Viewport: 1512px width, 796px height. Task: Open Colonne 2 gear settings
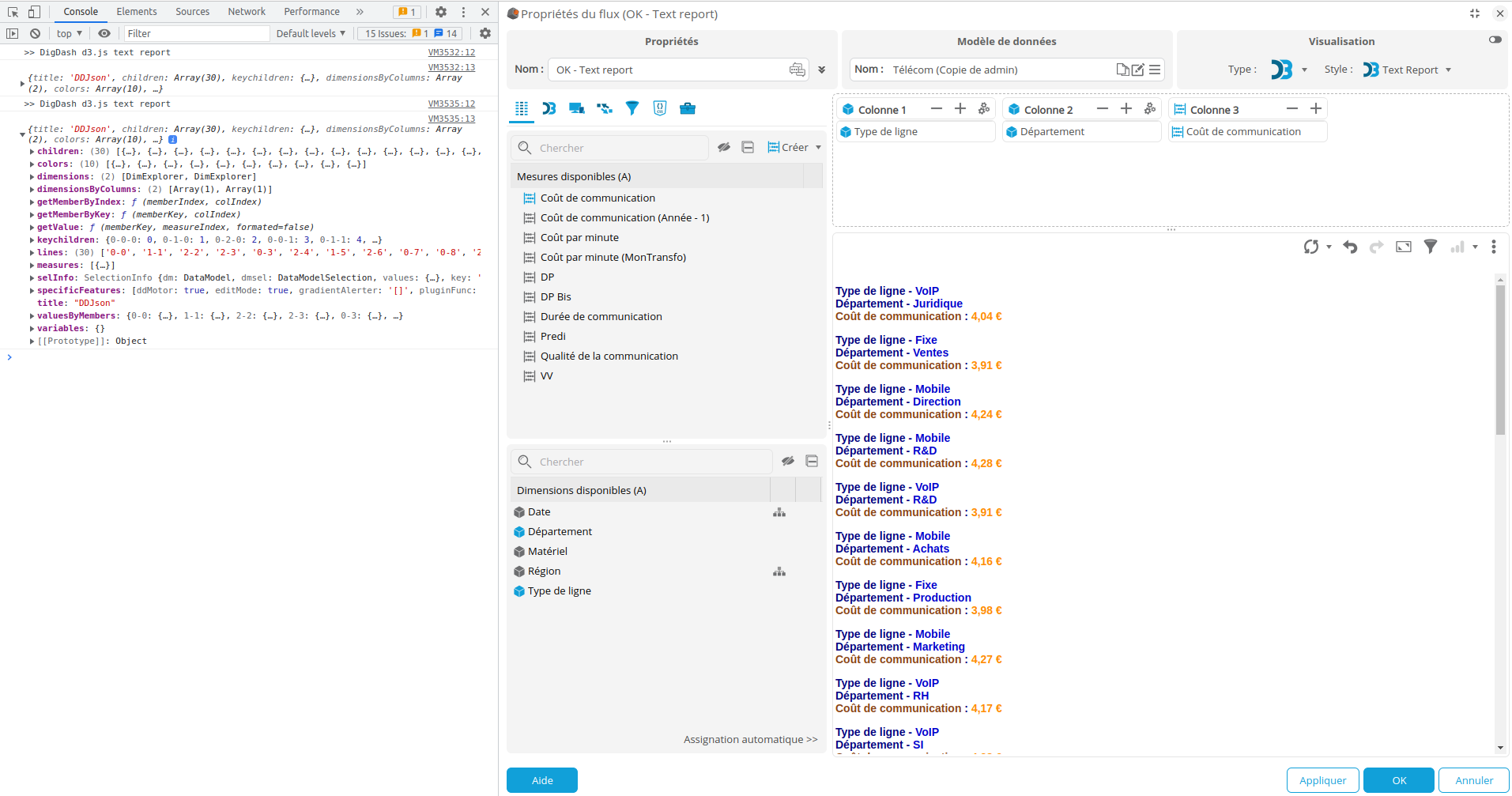pyautogui.click(x=1150, y=108)
